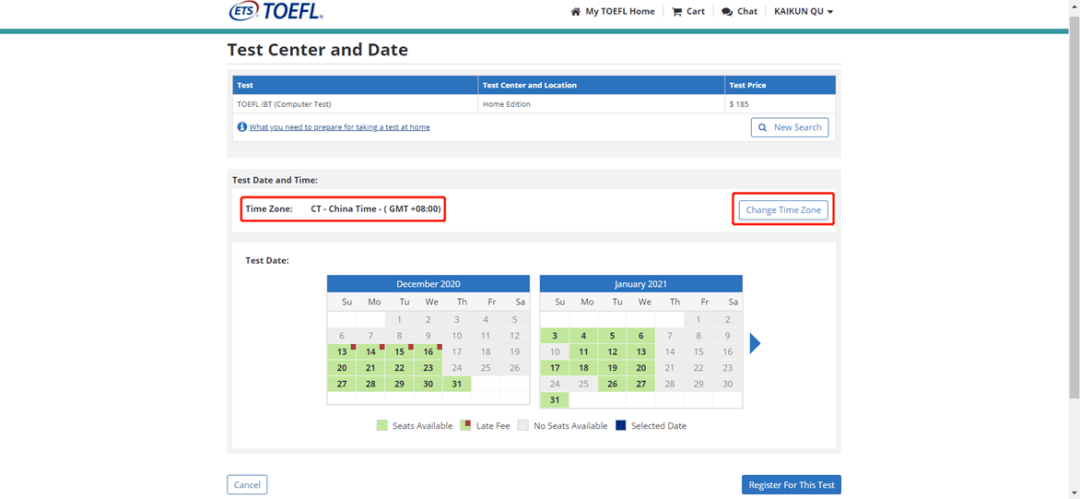Click the Seats Available green legend swatch

pyautogui.click(x=382, y=426)
